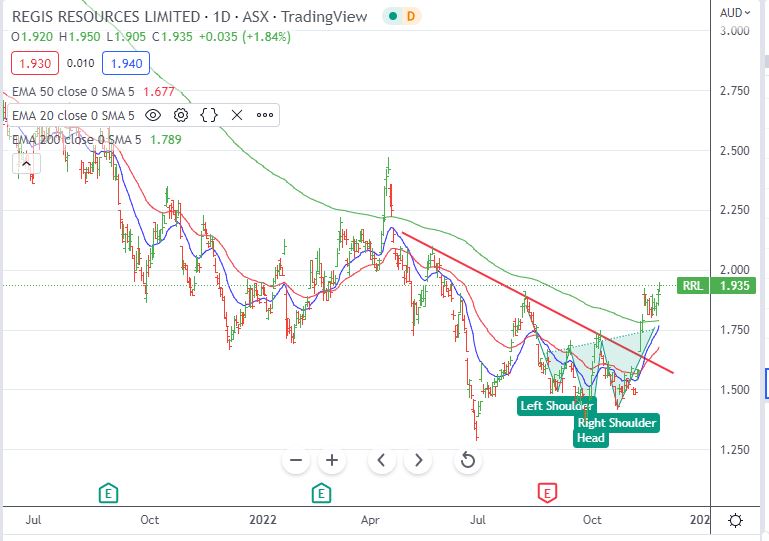Zoom in the chart with plus button
The height and width of the screenshot is (541, 769).
pos(332,460)
